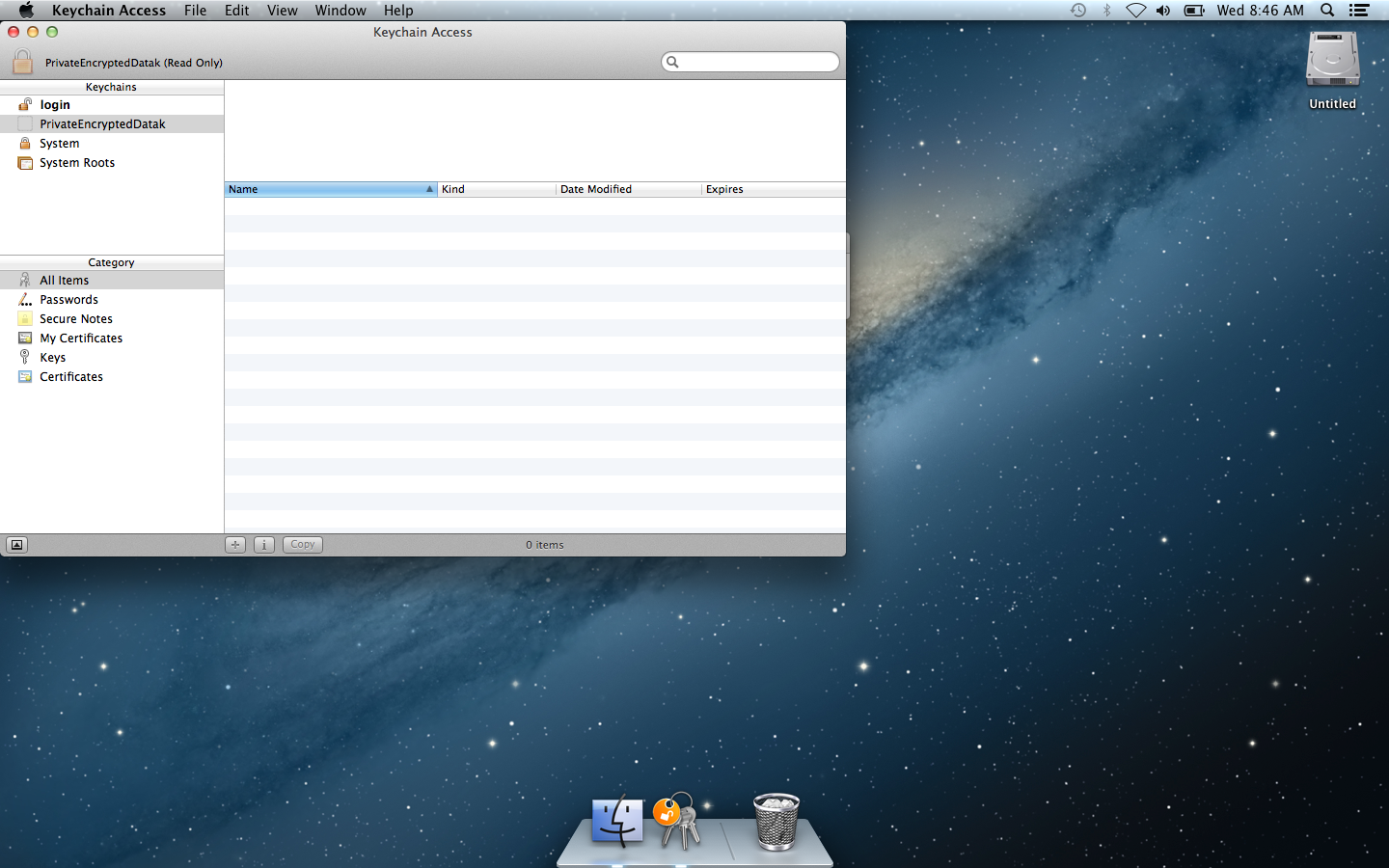Close the Keychain Access window
Screen dimensions: 1389x868
pos(14,32)
